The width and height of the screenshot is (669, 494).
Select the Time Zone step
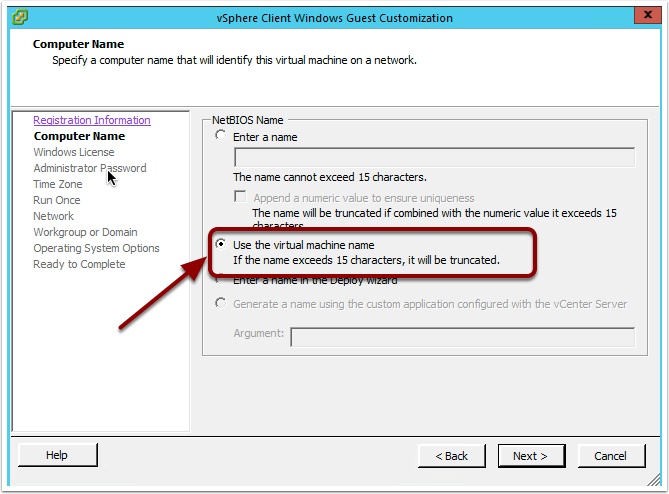58,184
